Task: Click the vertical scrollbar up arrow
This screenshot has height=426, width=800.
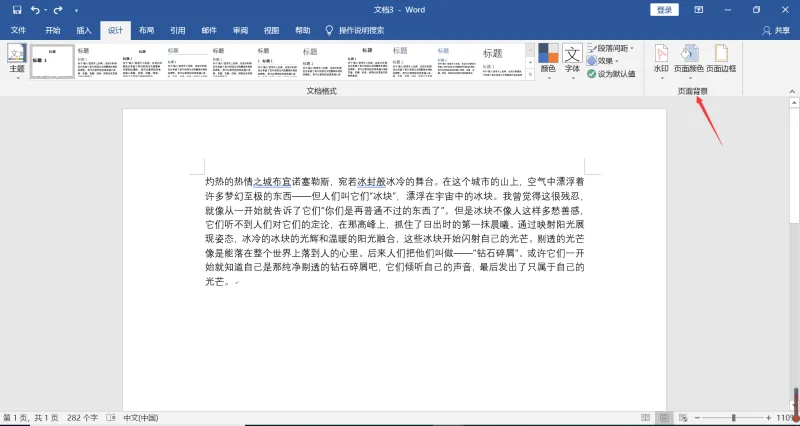Action: click(794, 103)
